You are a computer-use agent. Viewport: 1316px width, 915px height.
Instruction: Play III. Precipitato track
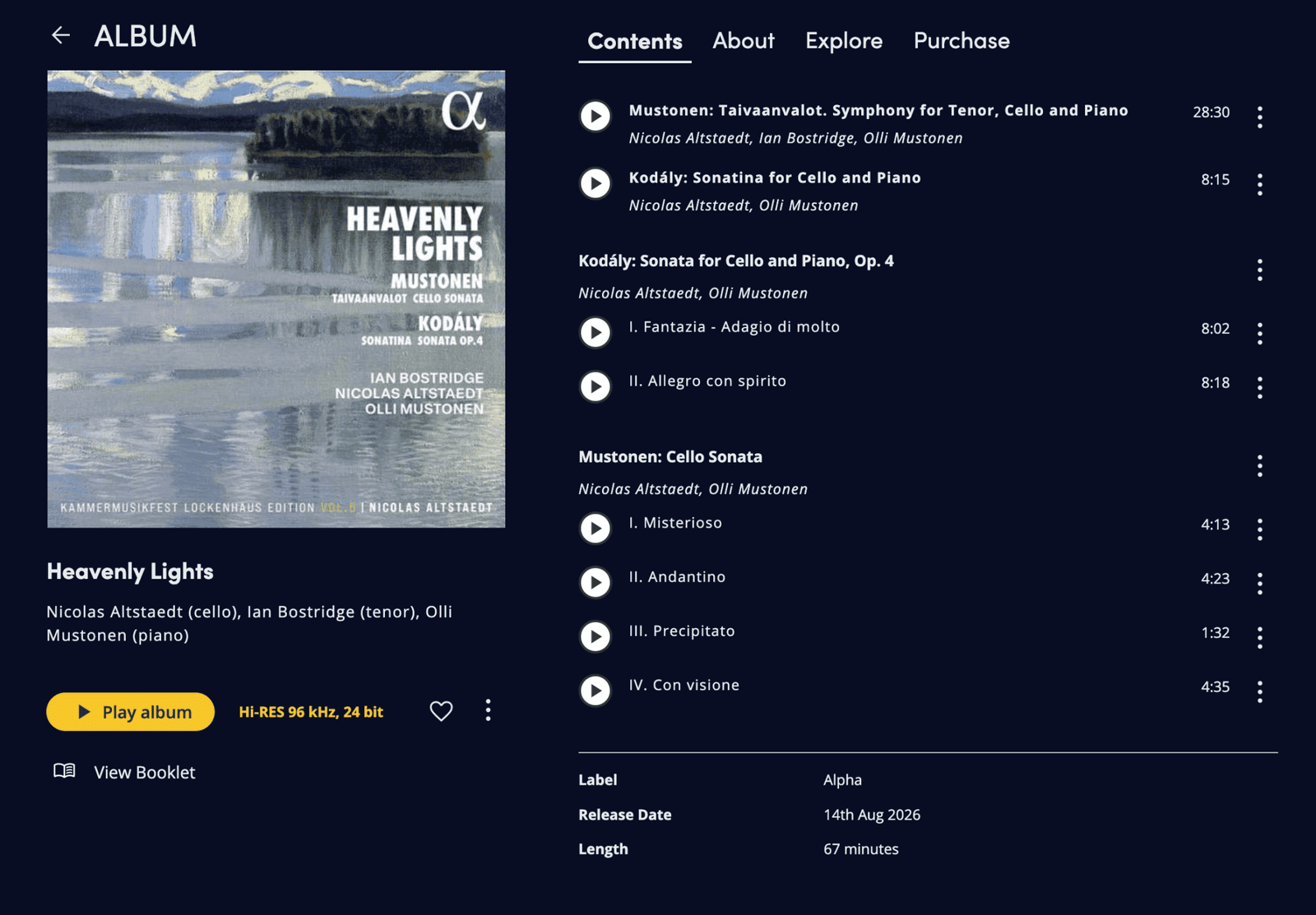(x=595, y=636)
